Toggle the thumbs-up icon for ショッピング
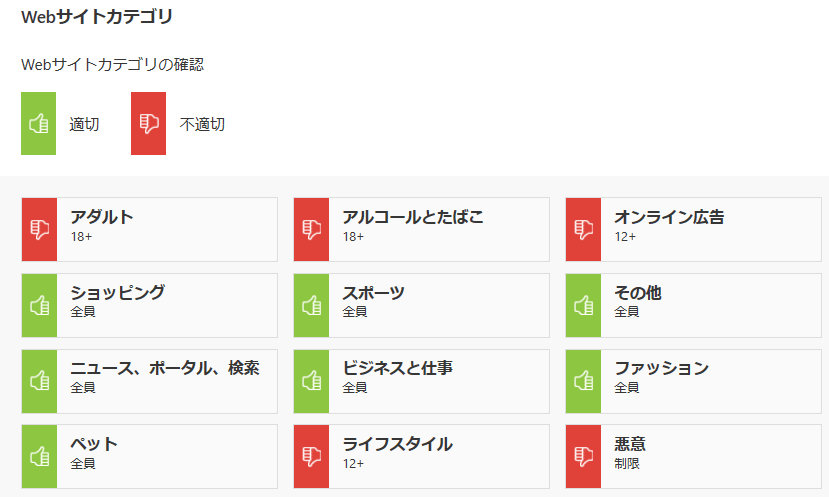829x497 pixels. click(x=39, y=305)
